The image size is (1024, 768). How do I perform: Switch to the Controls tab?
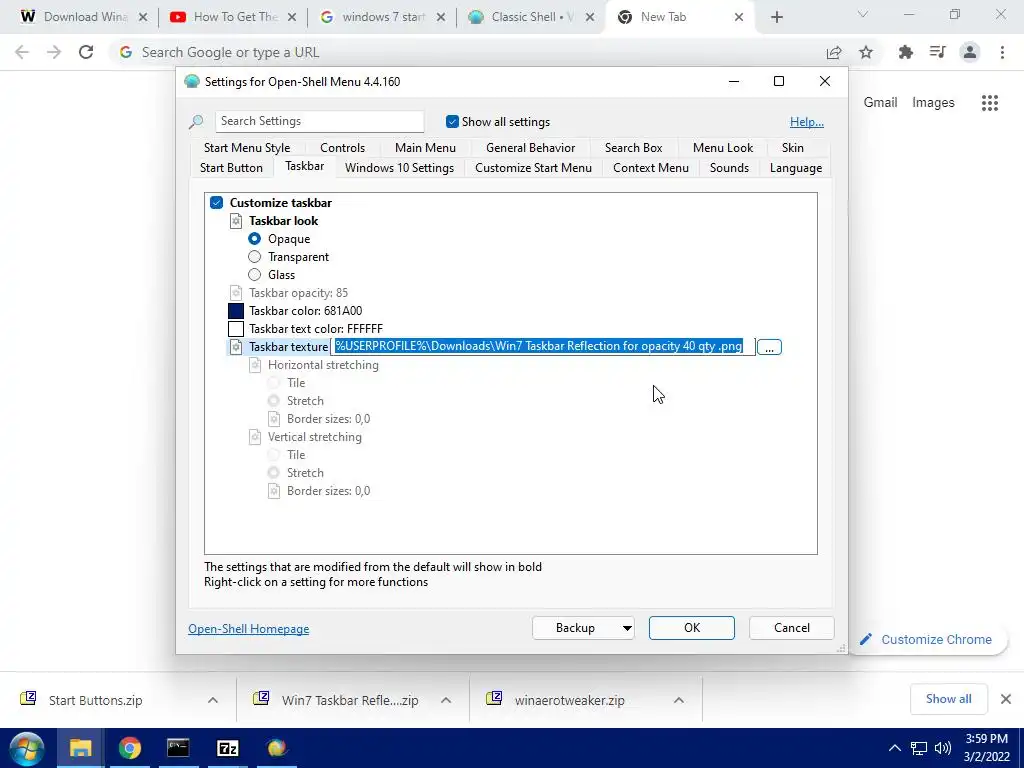tap(342, 148)
